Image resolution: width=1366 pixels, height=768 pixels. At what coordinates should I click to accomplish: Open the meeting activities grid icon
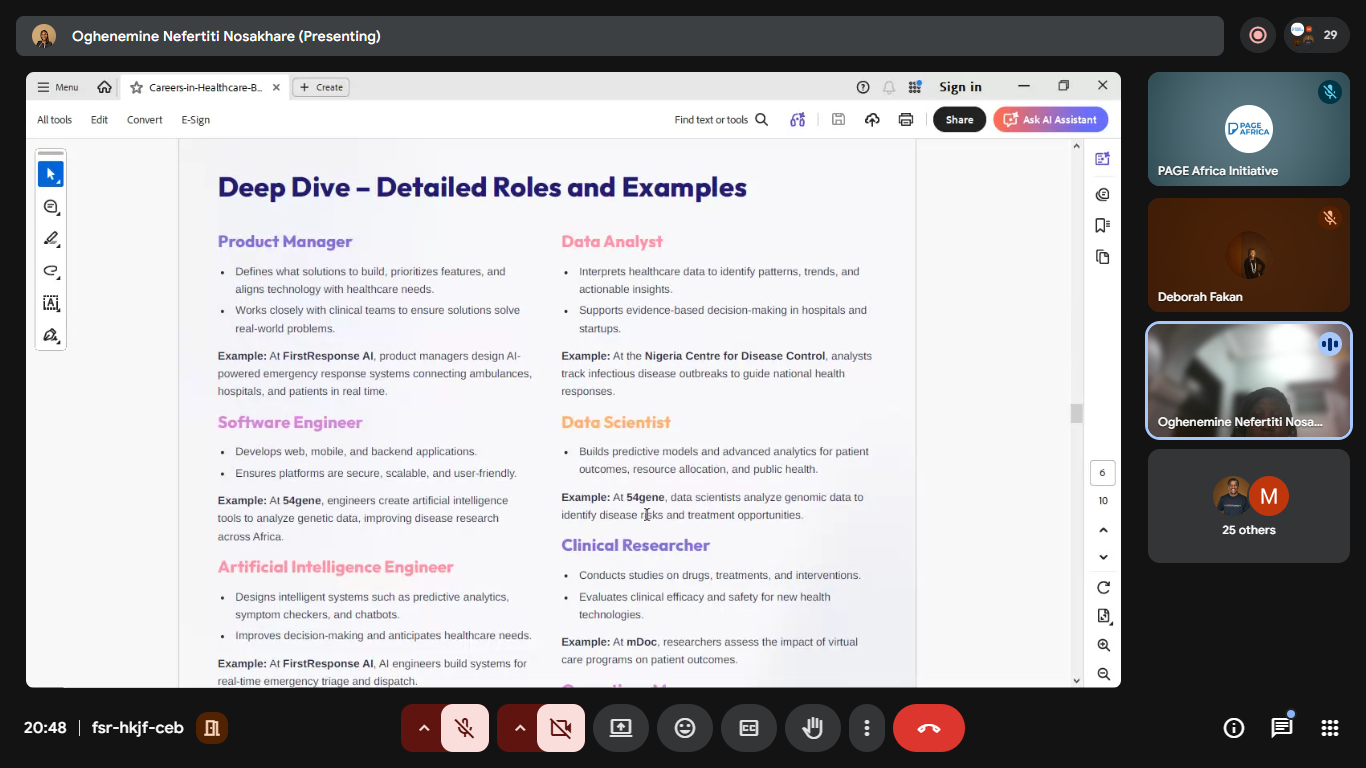tap(1330, 728)
